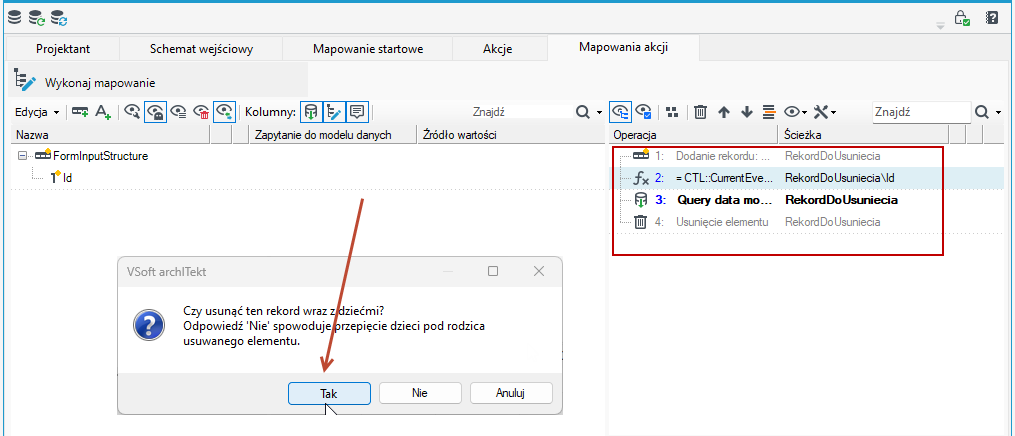Click the Anuluj button in the dialog

point(511,393)
